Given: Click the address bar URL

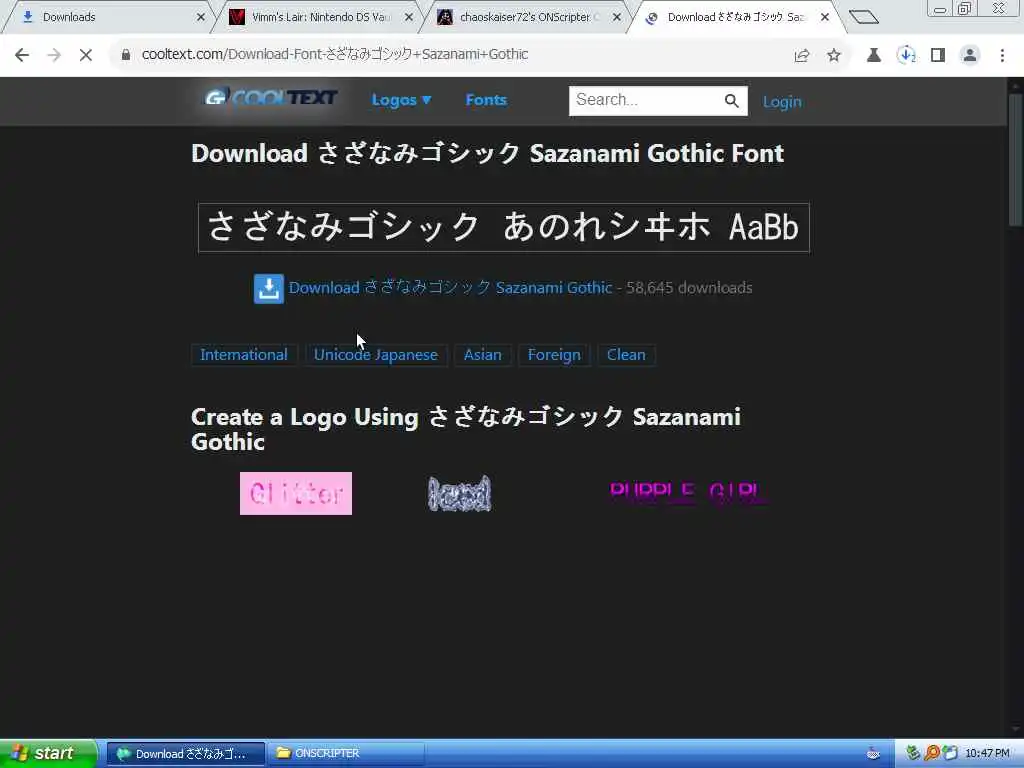Looking at the screenshot, I should coord(334,54).
